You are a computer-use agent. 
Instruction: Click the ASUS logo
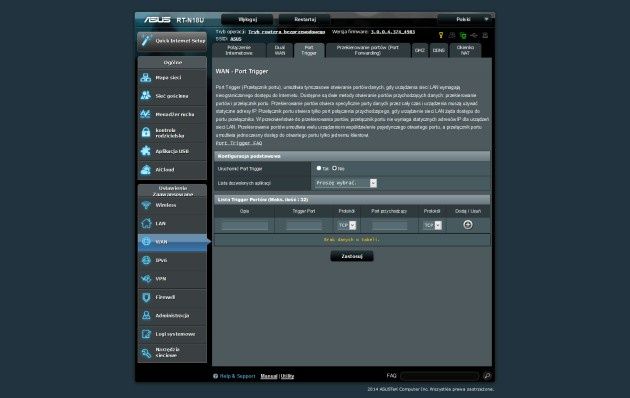[x=157, y=20]
